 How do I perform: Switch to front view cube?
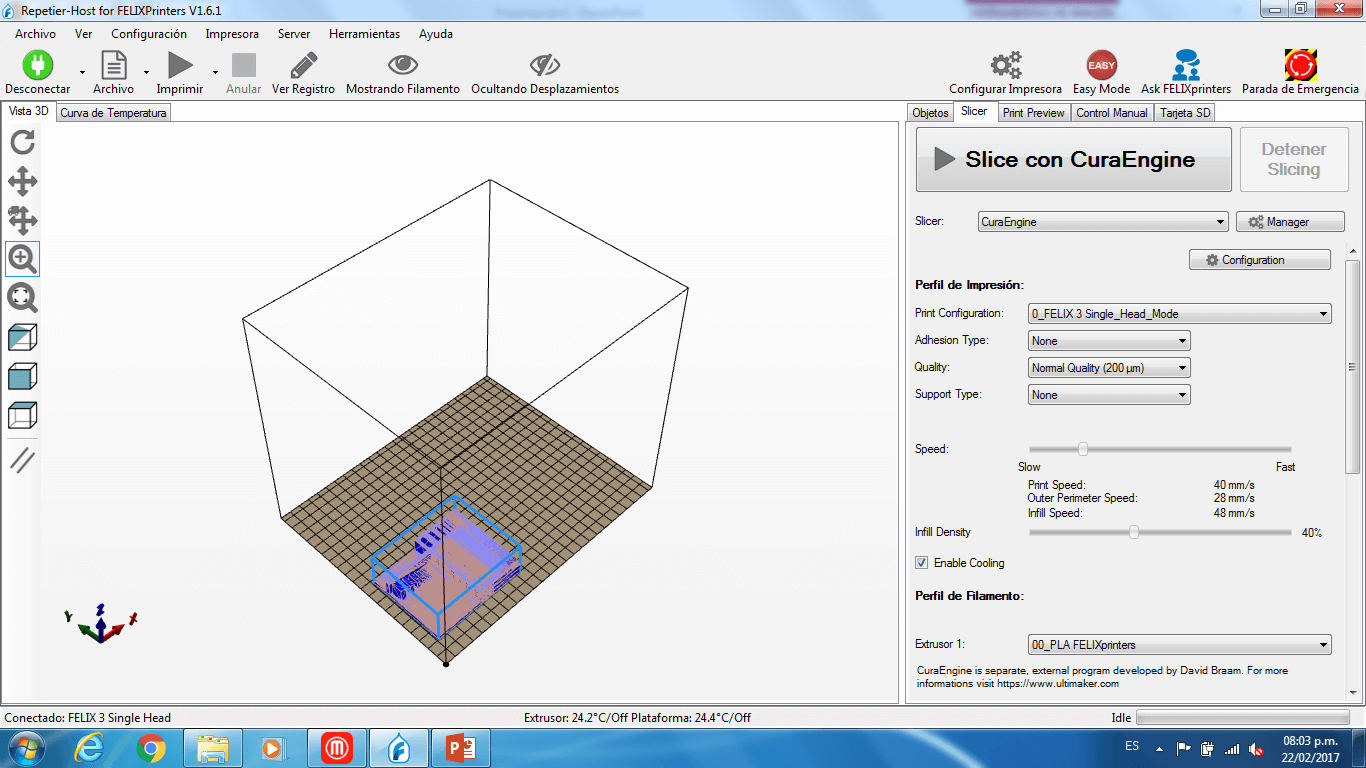tap(22, 376)
